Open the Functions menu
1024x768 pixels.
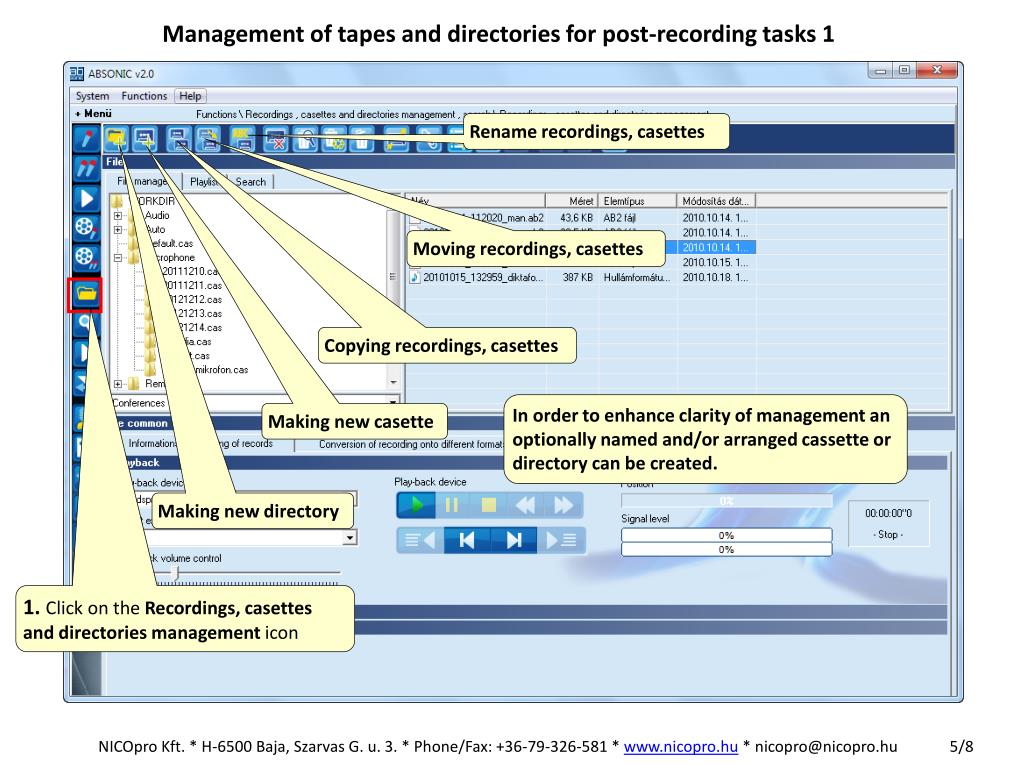point(144,96)
